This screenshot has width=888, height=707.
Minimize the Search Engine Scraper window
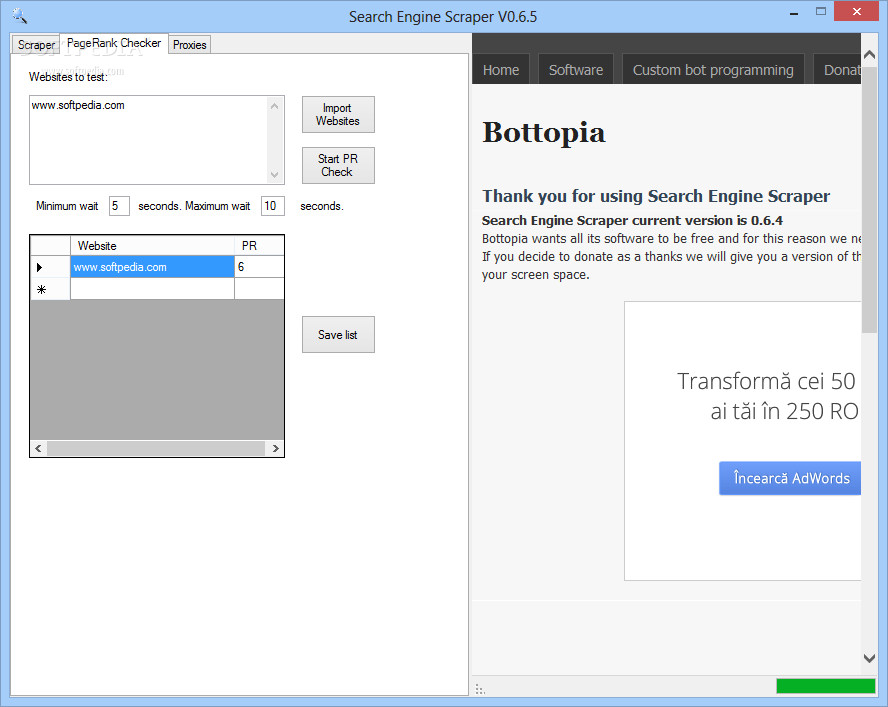point(794,12)
